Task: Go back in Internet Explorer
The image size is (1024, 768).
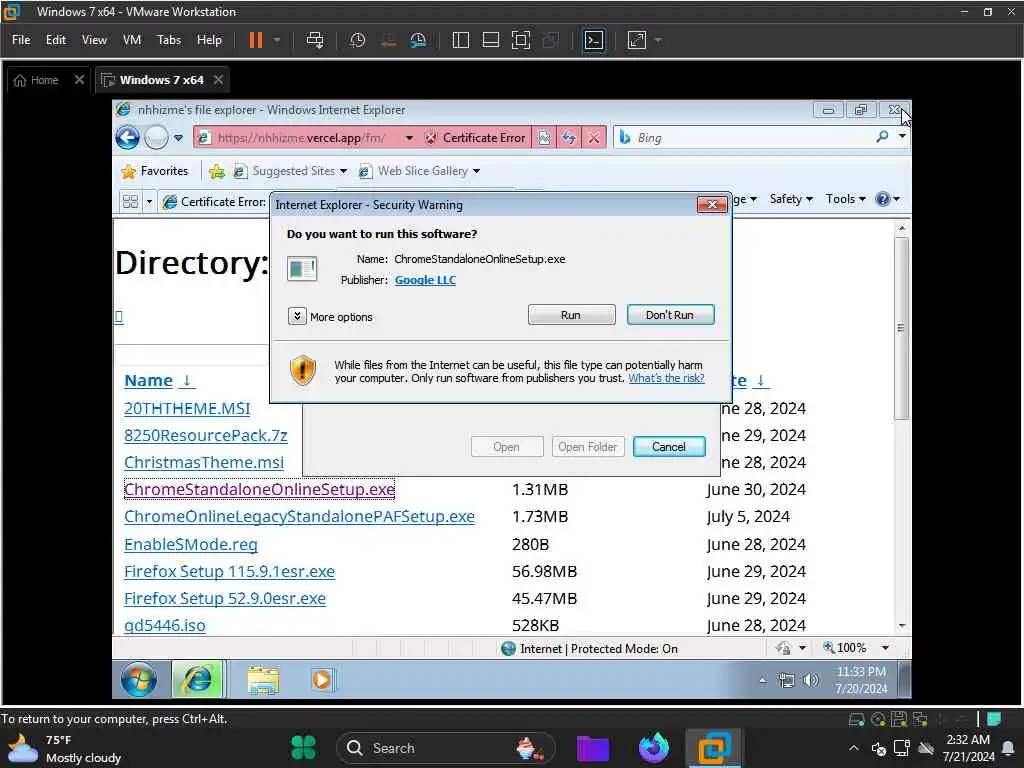Action: (x=128, y=138)
